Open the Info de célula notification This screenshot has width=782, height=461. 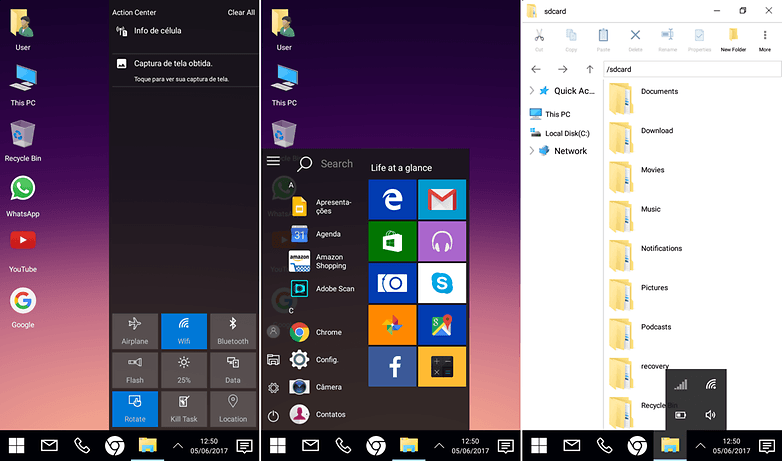tap(185, 31)
